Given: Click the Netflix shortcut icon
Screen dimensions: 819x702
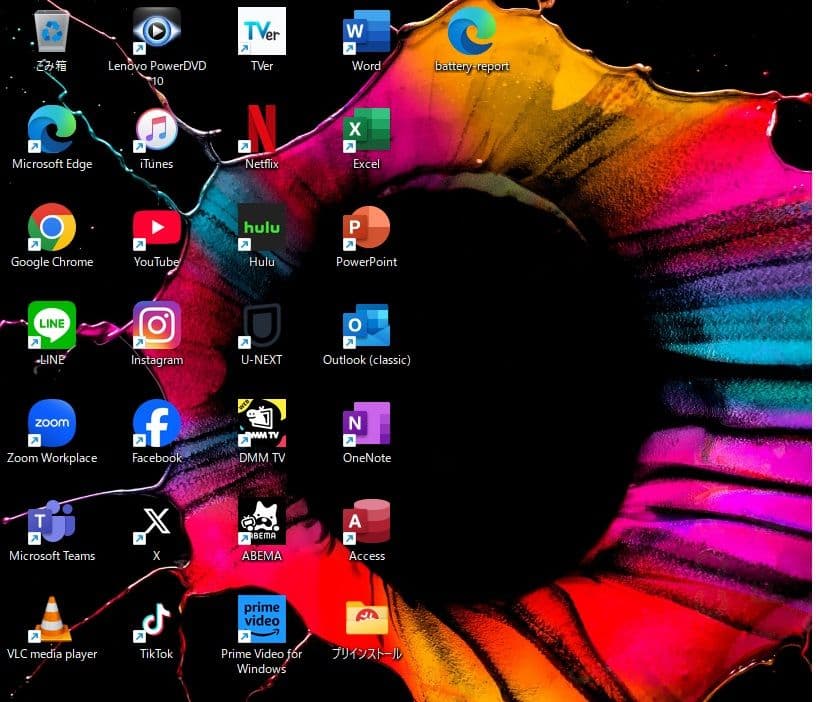Looking at the screenshot, I should pos(262,130).
